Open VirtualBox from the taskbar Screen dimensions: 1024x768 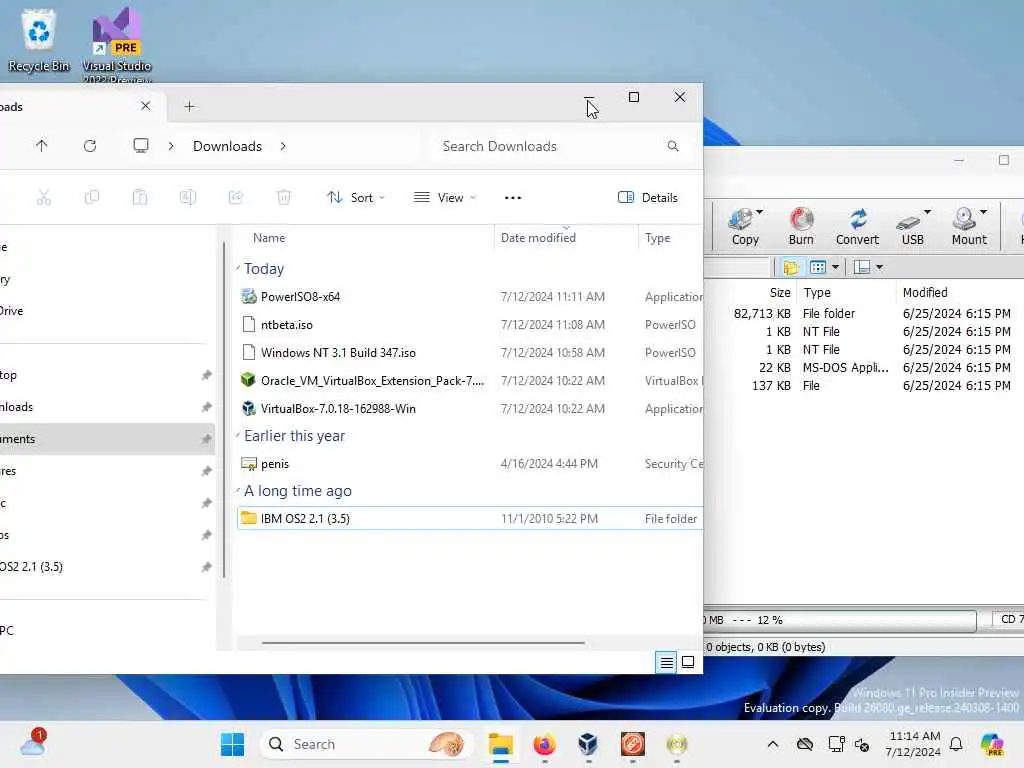(x=588, y=744)
